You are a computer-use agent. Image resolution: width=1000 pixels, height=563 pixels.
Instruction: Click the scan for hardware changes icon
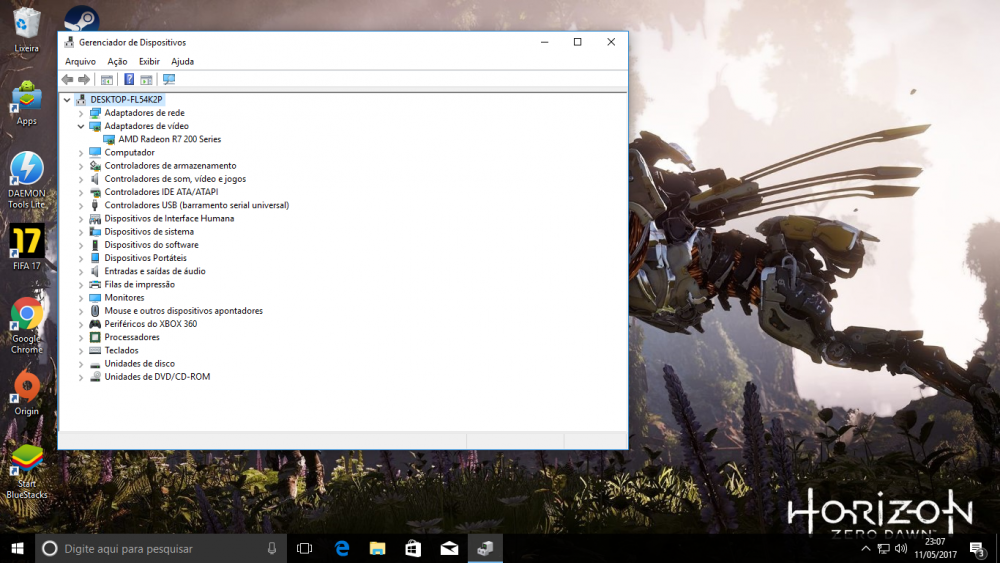pos(168,79)
